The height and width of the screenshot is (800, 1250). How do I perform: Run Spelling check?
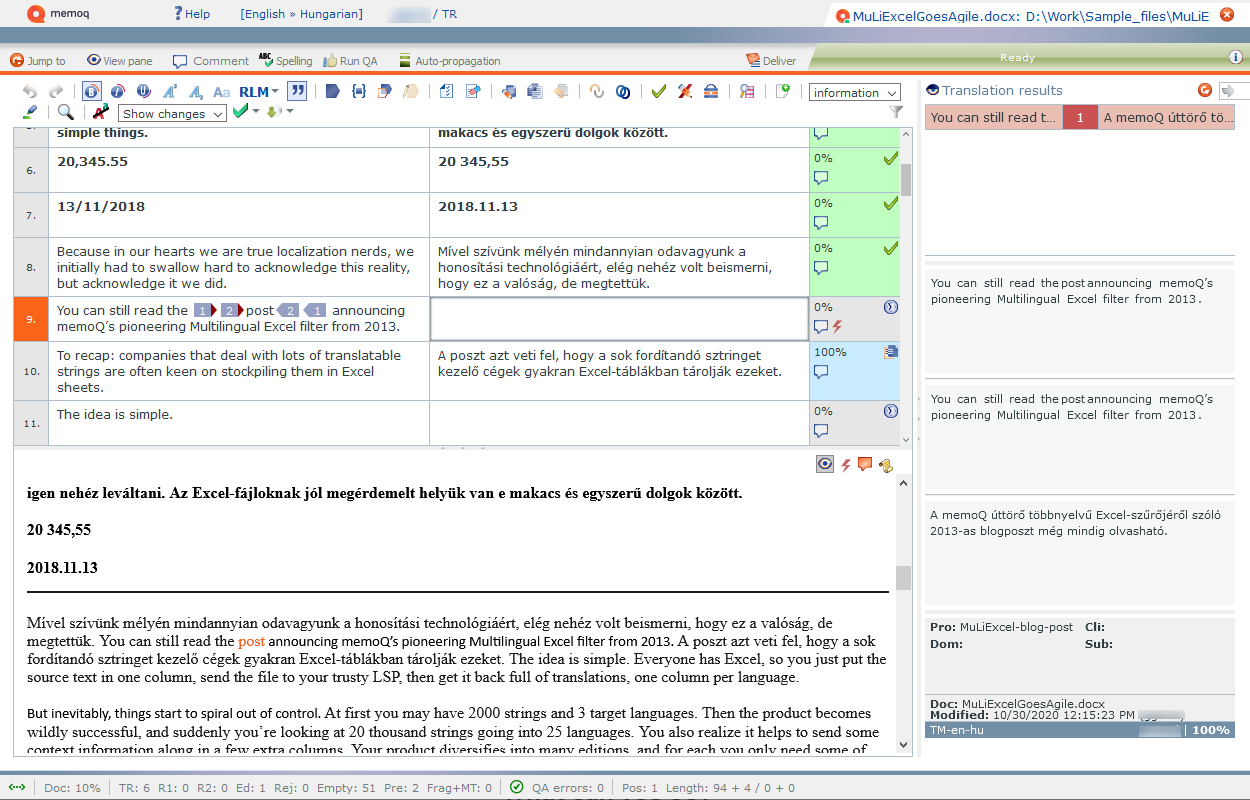pyautogui.click(x=286, y=61)
